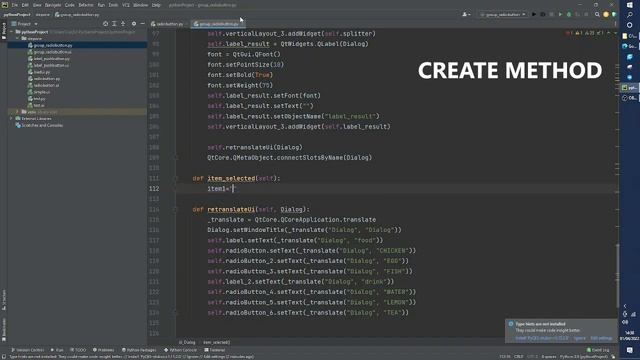Click item_selected breadcrumb below the editor
640x360 pixels.
(217, 342)
